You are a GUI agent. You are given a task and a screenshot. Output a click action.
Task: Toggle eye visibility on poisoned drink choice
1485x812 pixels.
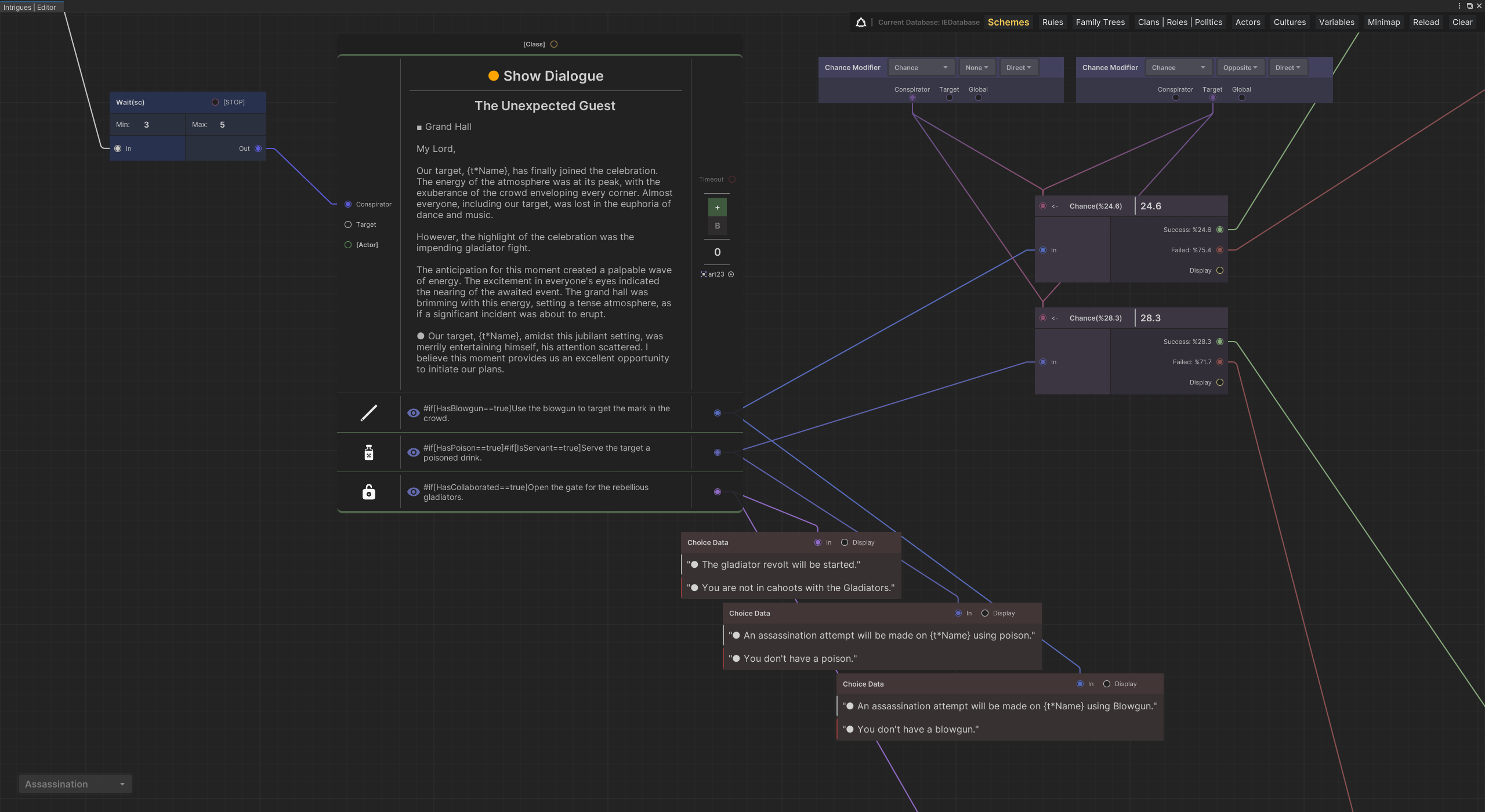coord(413,452)
